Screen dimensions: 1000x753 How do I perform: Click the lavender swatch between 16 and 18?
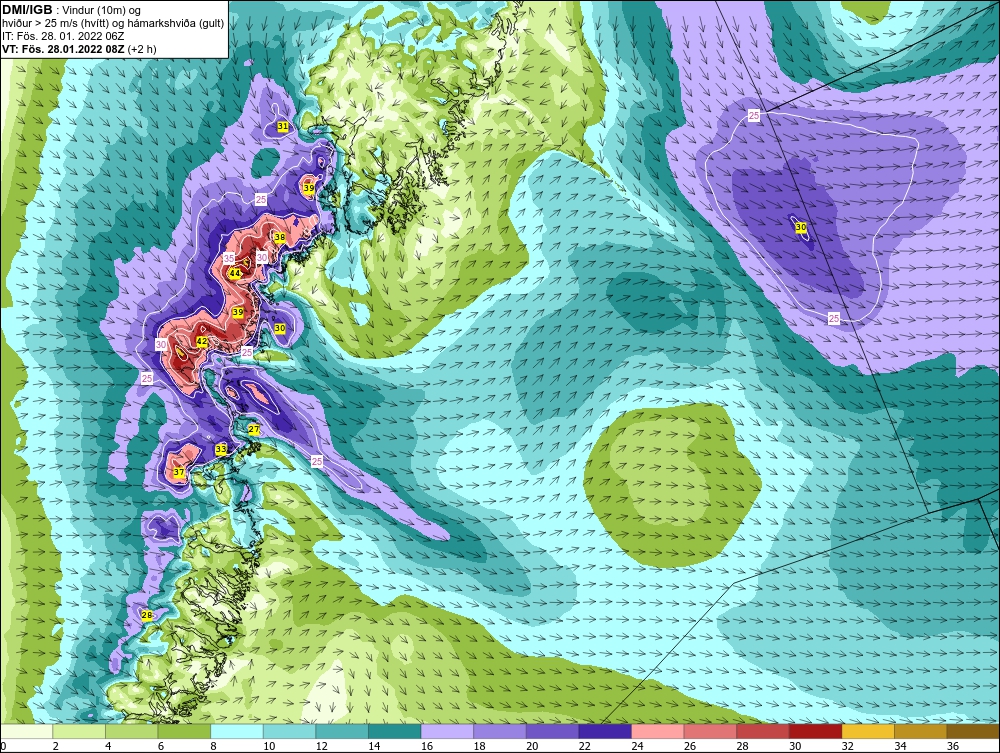click(447, 731)
